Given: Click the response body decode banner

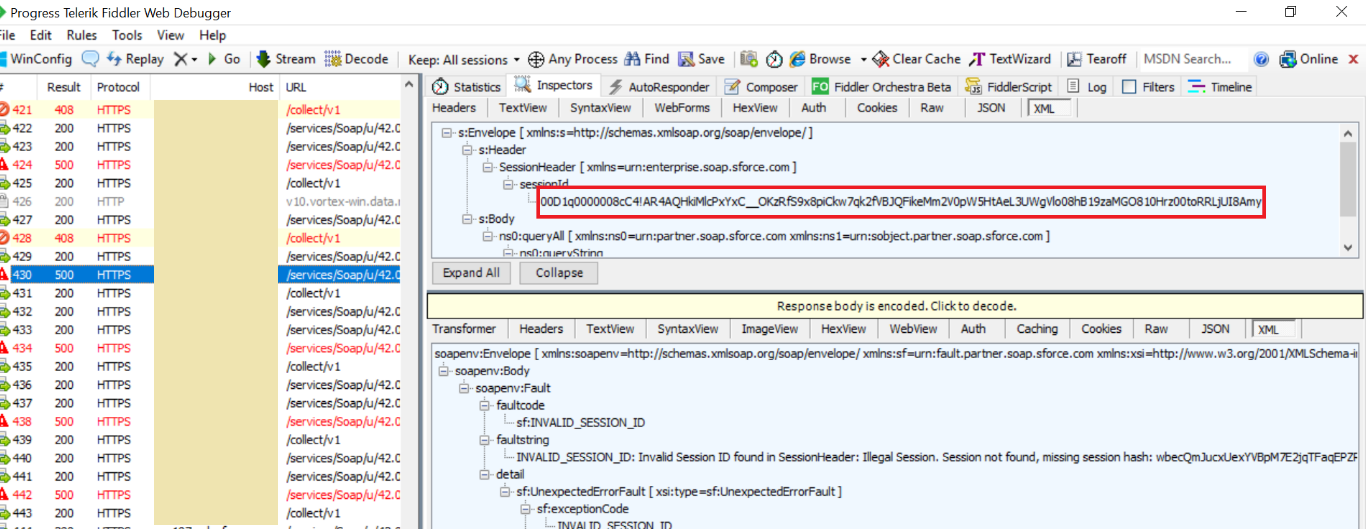Looking at the screenshot, I should 895,306.
